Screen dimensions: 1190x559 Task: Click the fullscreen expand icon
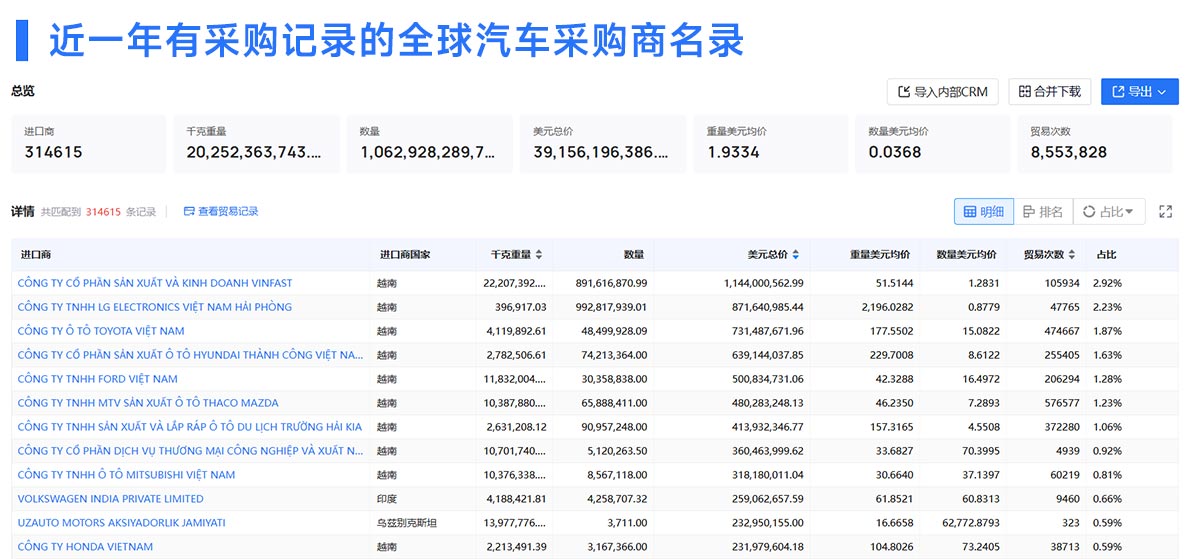pos(1166,212)
